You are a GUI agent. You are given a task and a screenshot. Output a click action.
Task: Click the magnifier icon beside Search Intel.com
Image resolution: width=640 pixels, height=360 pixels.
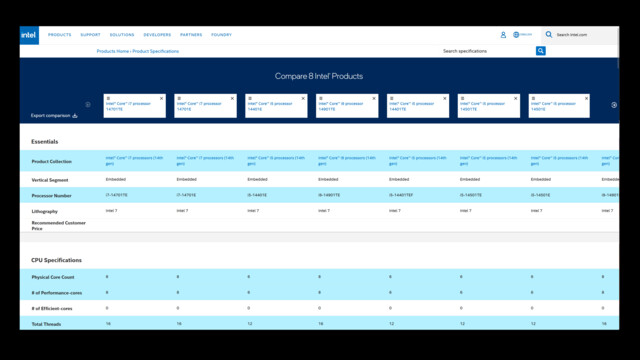[549, 35]
